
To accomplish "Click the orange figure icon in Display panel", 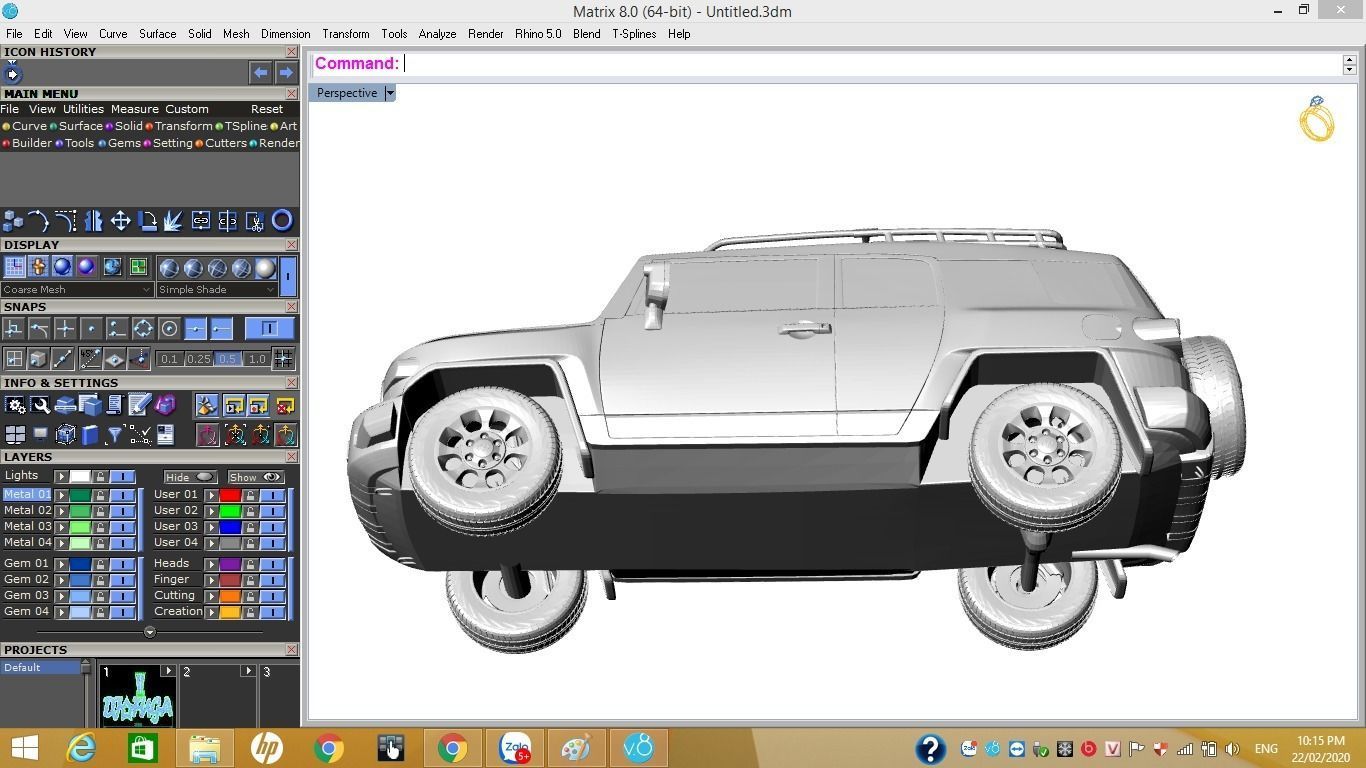I will (x=38, y=267).
